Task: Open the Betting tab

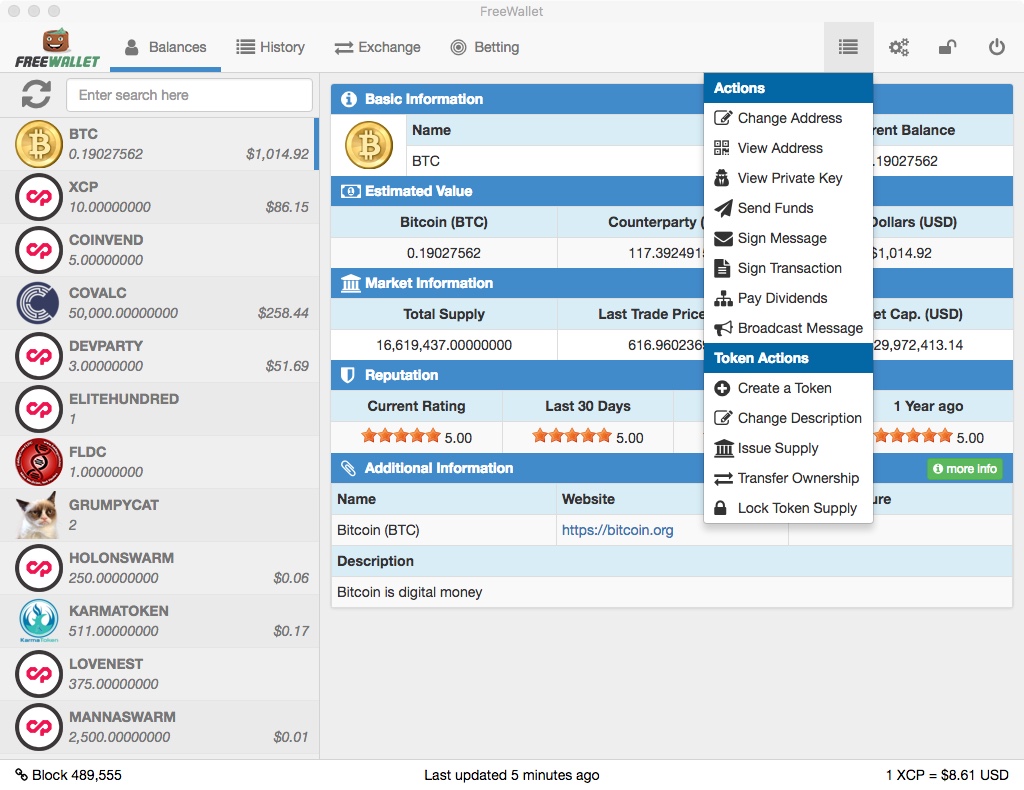Action: click(485, 47)
